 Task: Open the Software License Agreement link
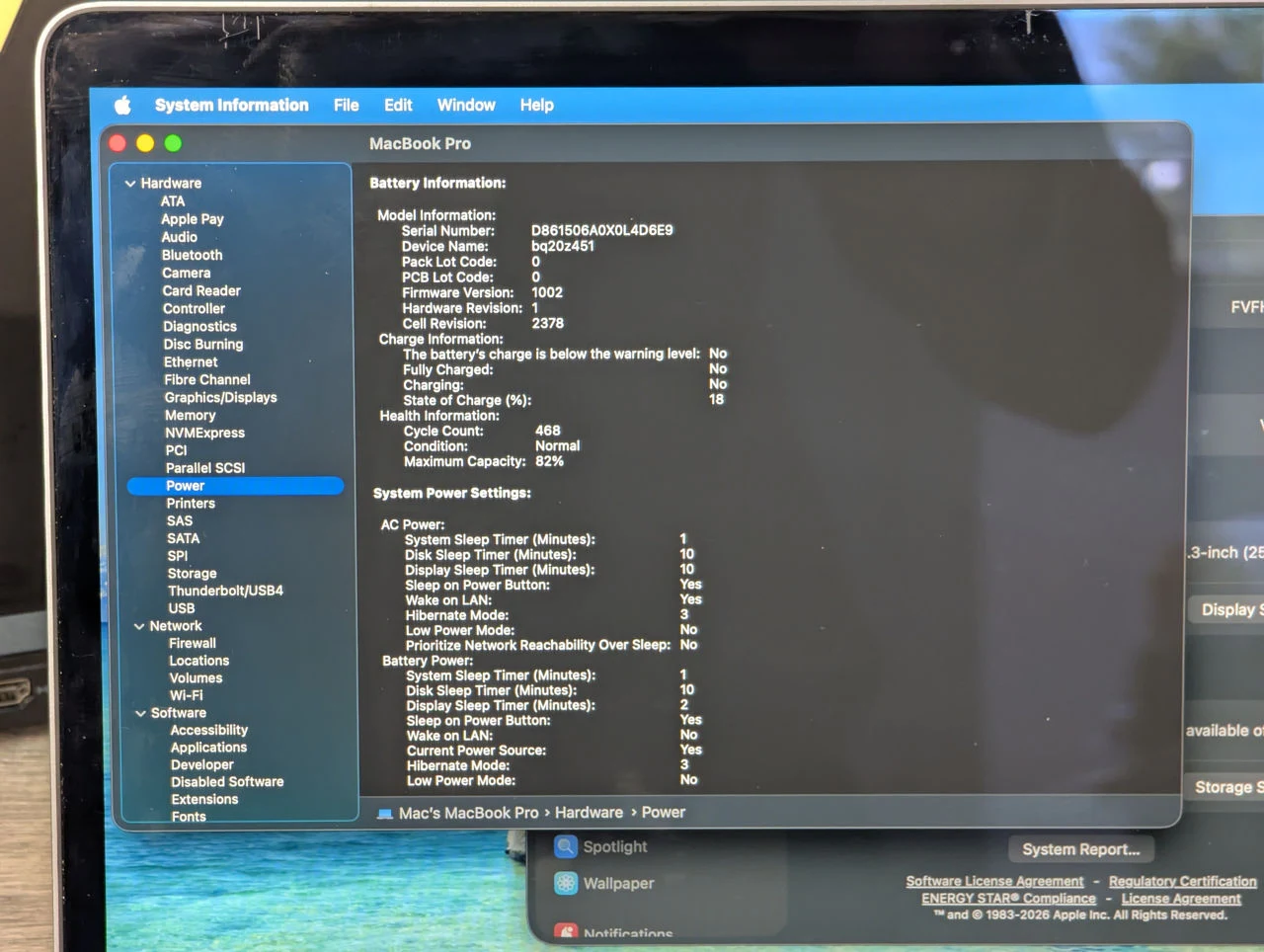click(994, 881)
